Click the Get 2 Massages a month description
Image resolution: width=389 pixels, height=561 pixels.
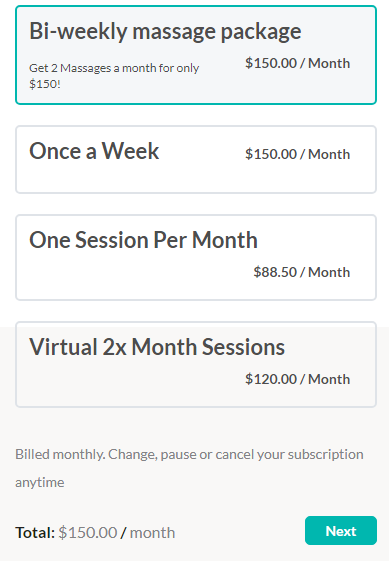click(x=114, y=76)
